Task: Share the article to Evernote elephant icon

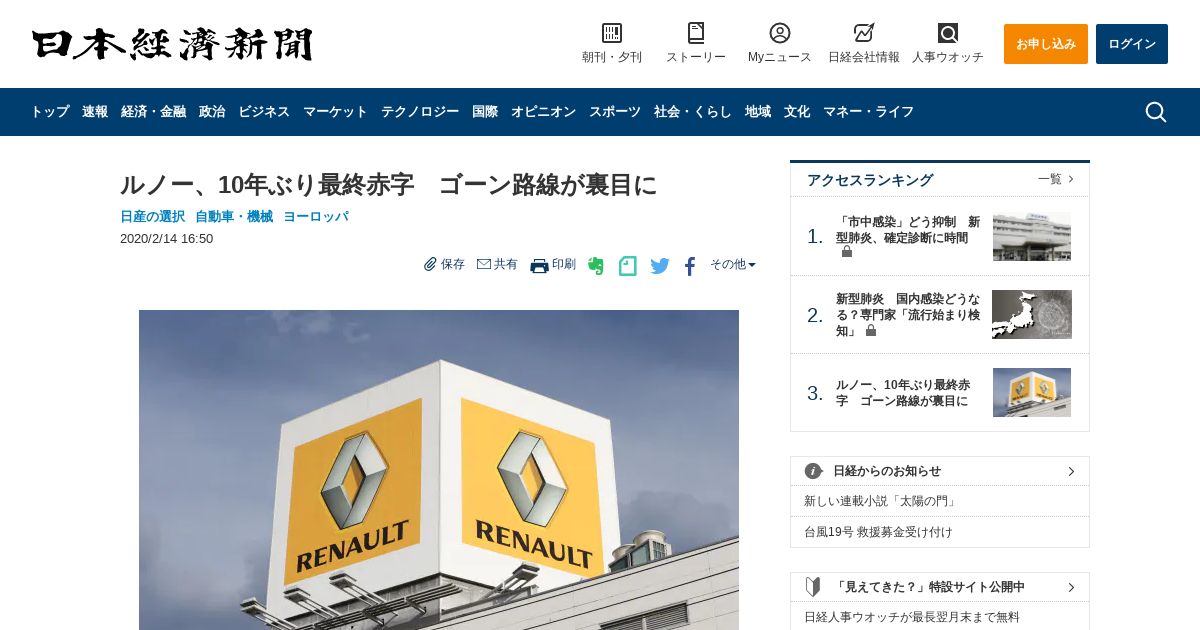Action: coord(596,265)
